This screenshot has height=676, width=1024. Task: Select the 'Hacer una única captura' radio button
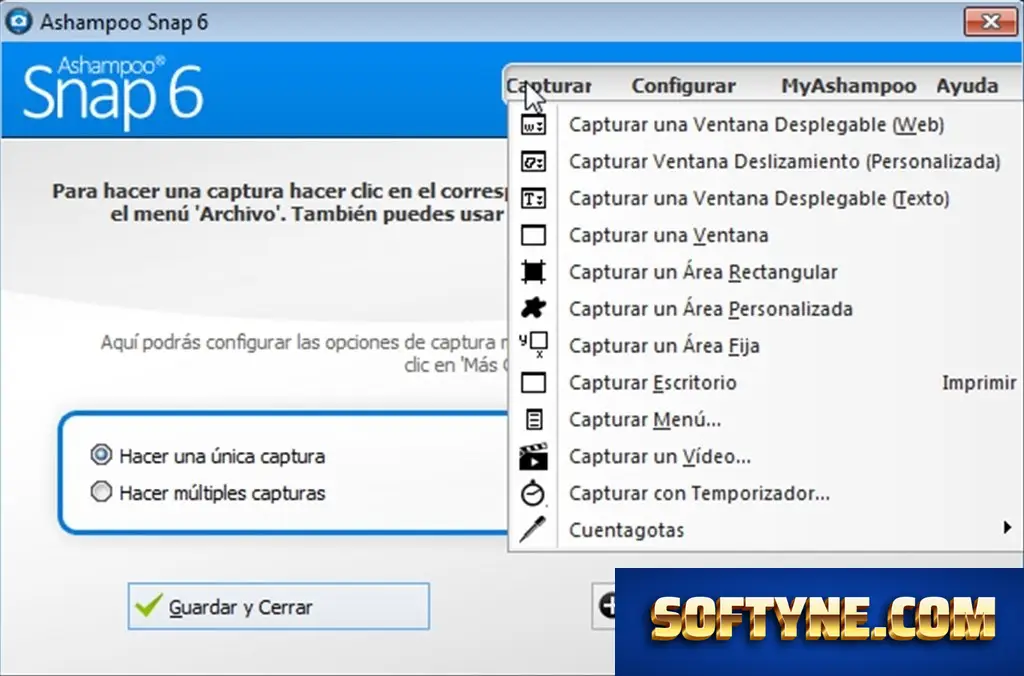(x=101, y=455)
